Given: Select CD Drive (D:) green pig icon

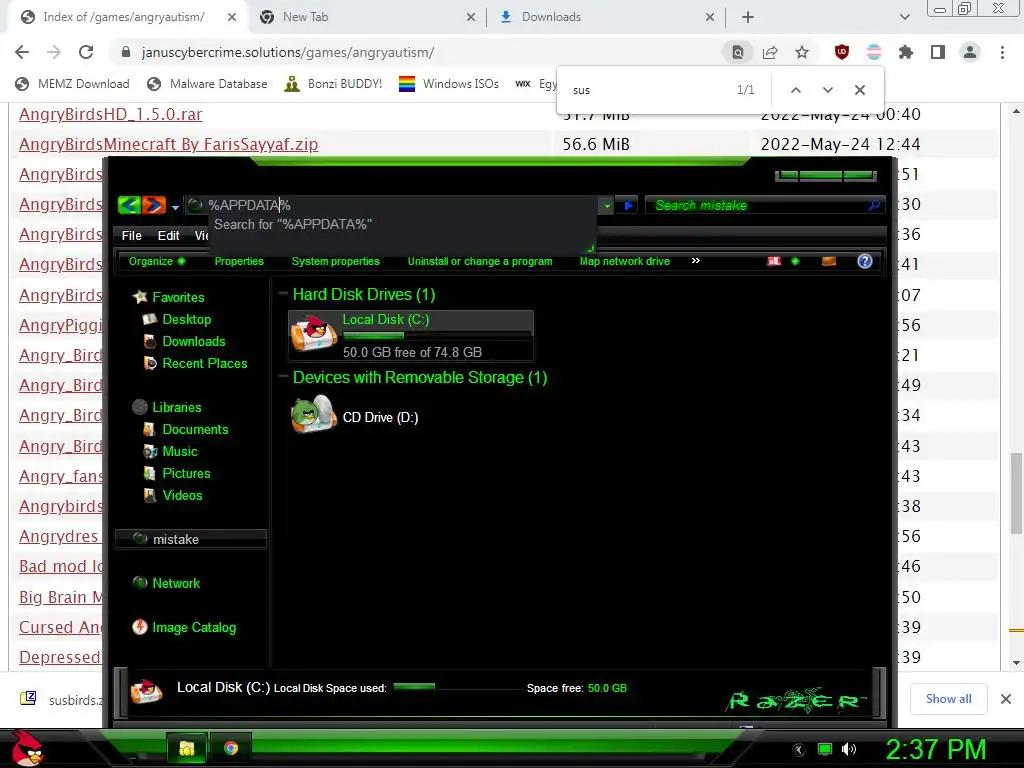Looking at the screenshot, I should click(313, 415).
